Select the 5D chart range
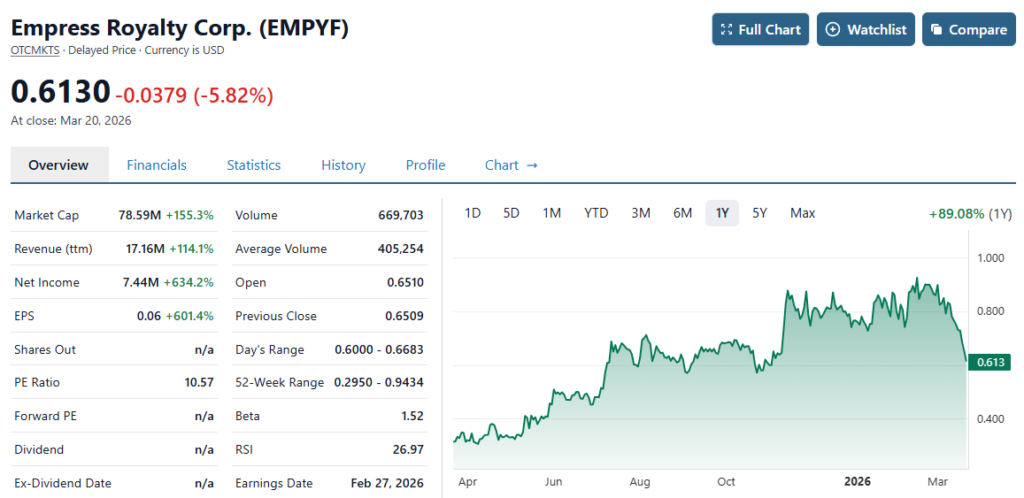 pyautogui.click(x=511, y=213)
